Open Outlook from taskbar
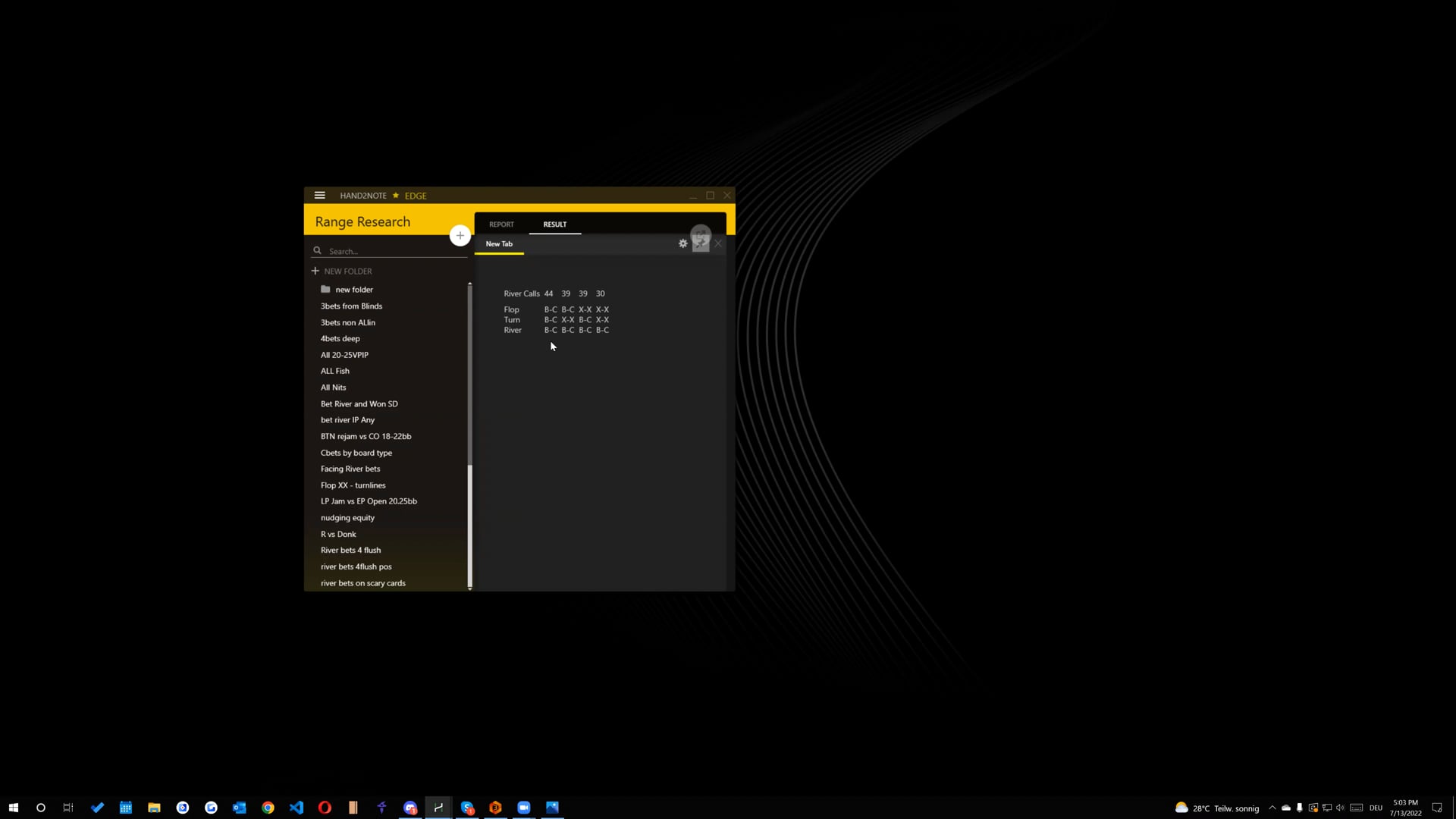The height and width of the screenshot is (819, 1456). (x=240, y=808)
